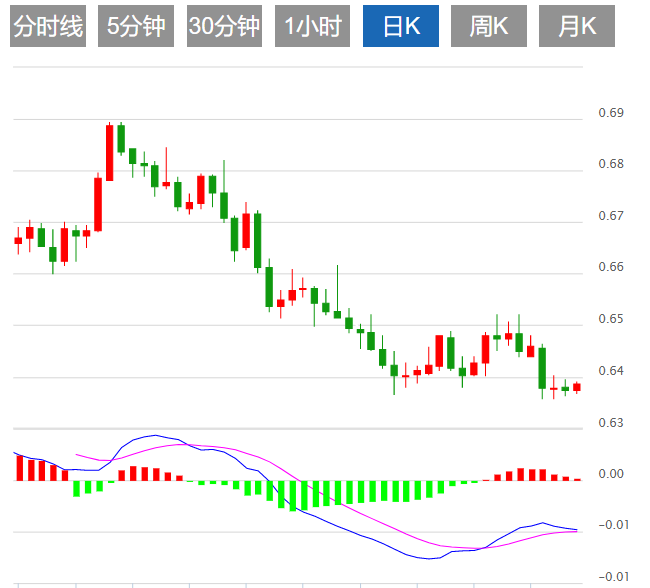
Task: Switch to the 月K monthly tab
Action: (577, 26)
